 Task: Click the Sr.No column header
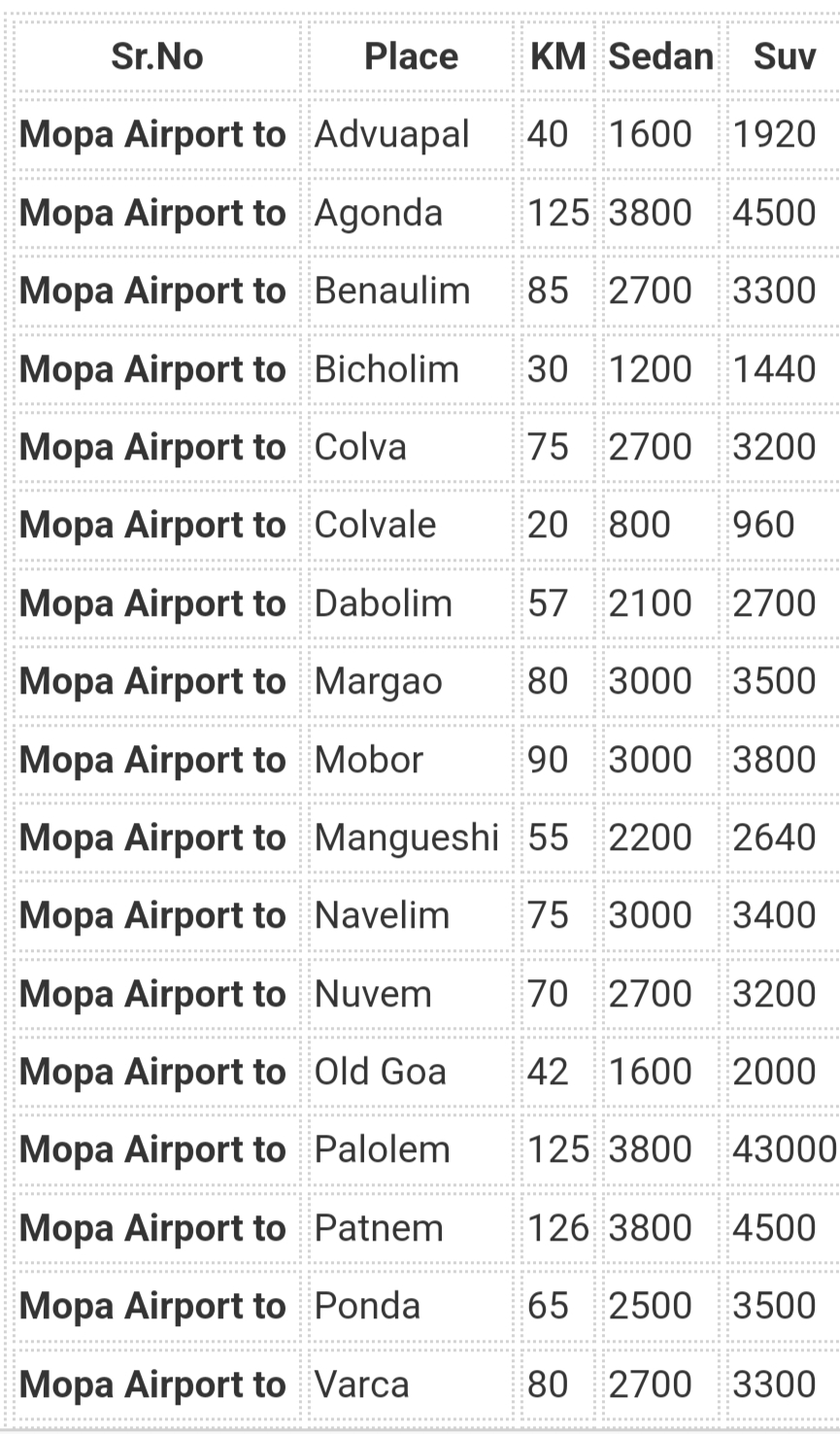157,56
